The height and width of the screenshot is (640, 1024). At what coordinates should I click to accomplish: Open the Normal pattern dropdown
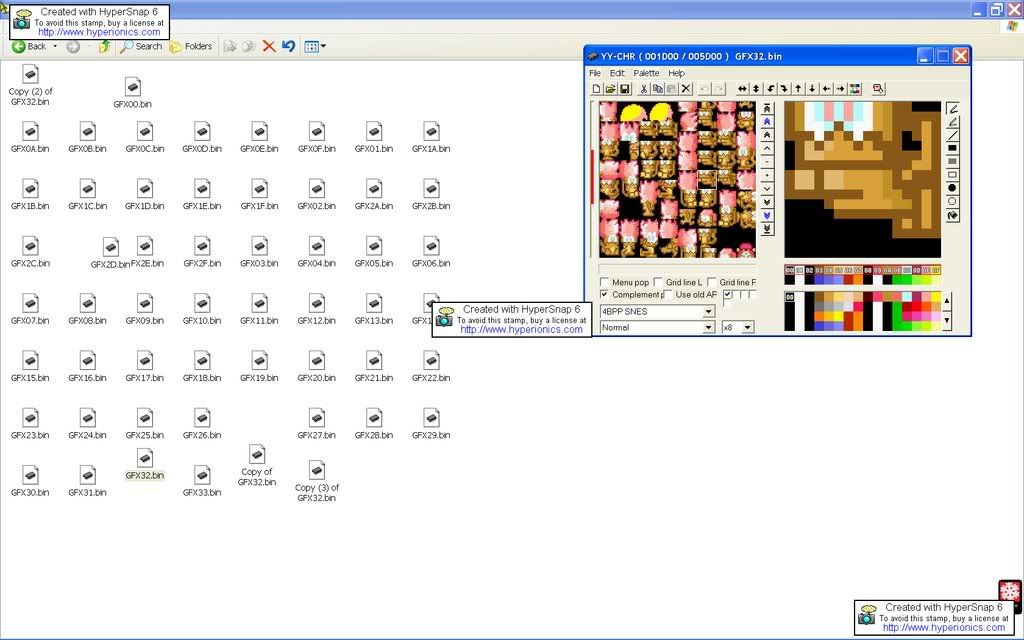709,327
